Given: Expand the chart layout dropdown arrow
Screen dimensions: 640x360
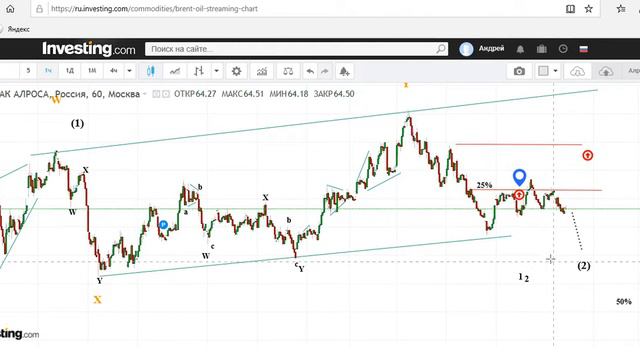Looking at the screenshot, I should tap(556, 71).
